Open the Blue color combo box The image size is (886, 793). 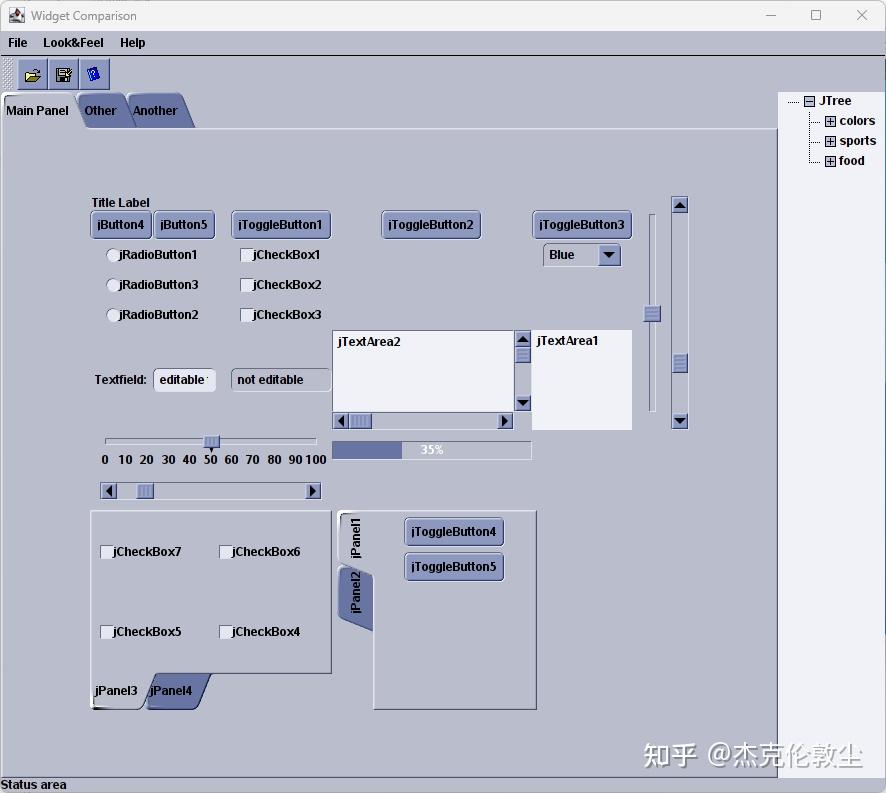coord(608,255)
